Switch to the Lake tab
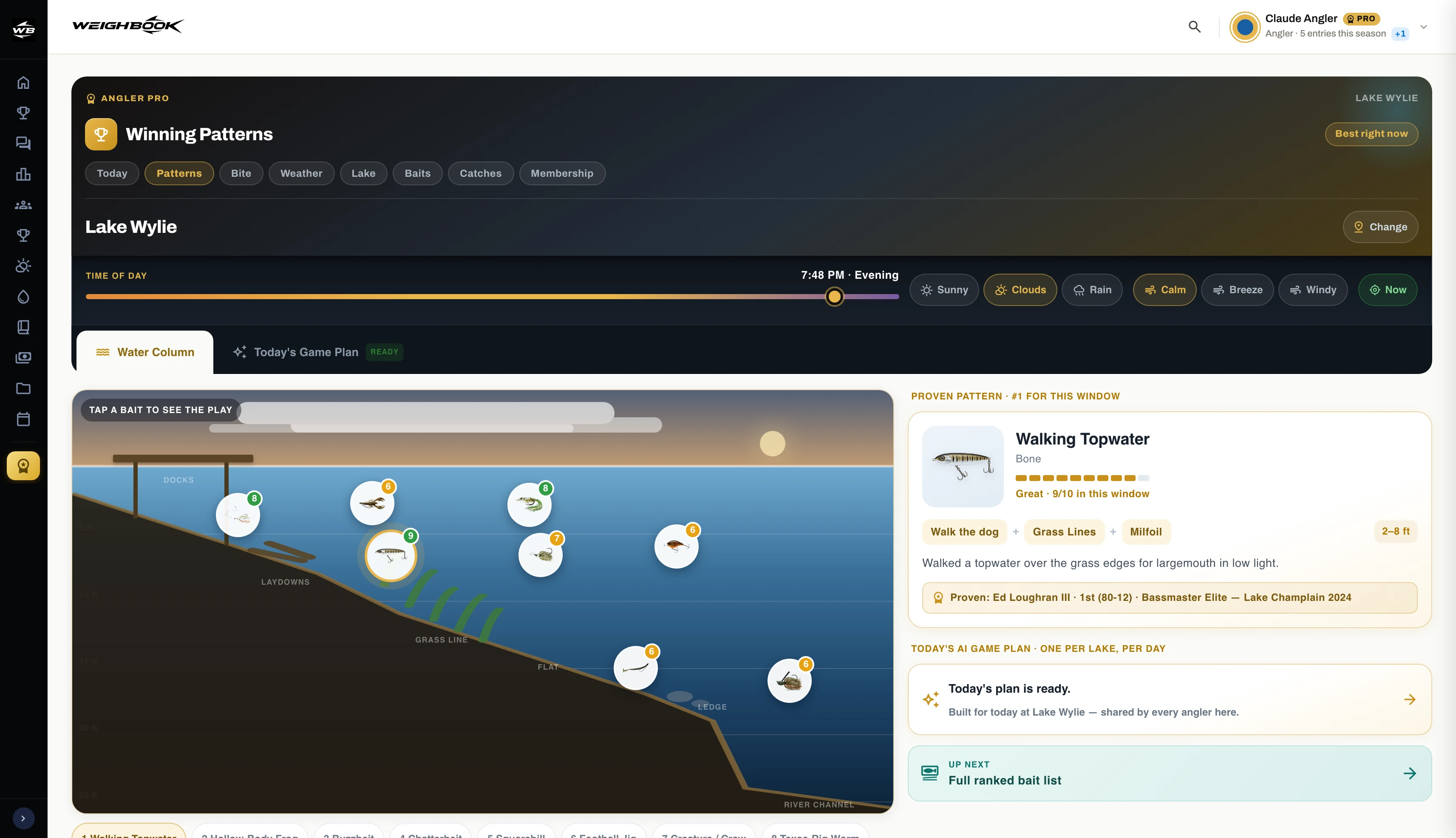 click(364, 173)
